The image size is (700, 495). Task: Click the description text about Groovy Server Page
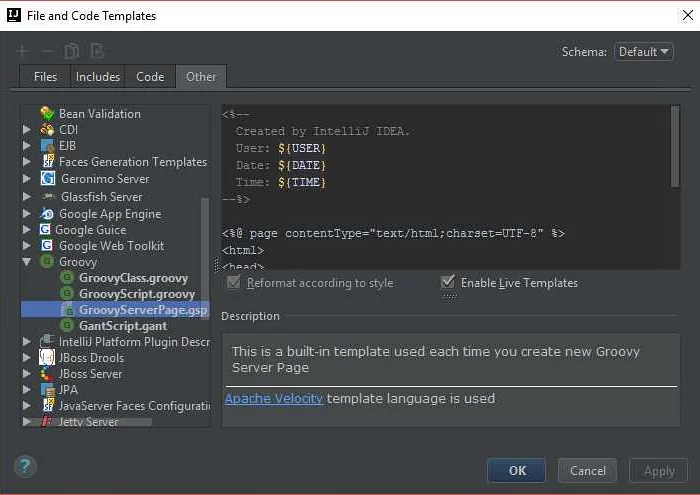click(x=436, y=359)
